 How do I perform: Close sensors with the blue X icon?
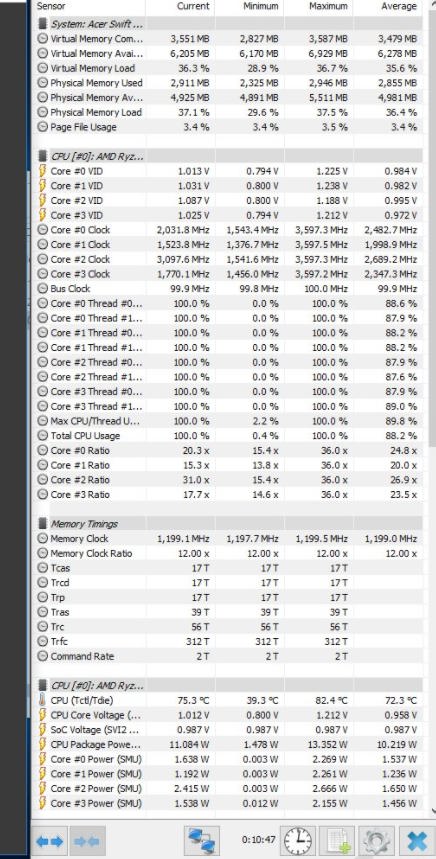click(x=416, y=841)
